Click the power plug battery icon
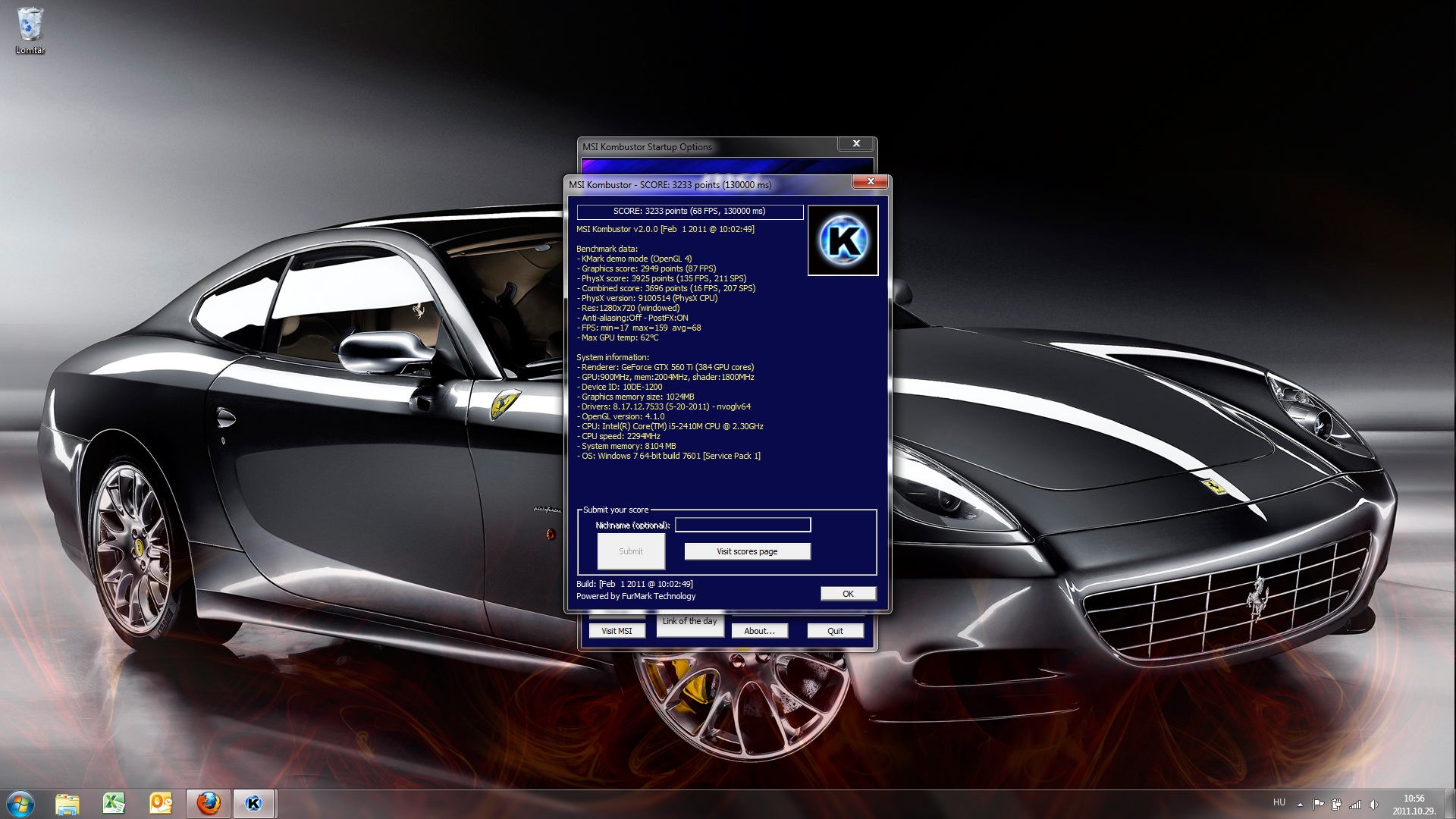This screenshot has height=819, width=1456. [1336, 805]
